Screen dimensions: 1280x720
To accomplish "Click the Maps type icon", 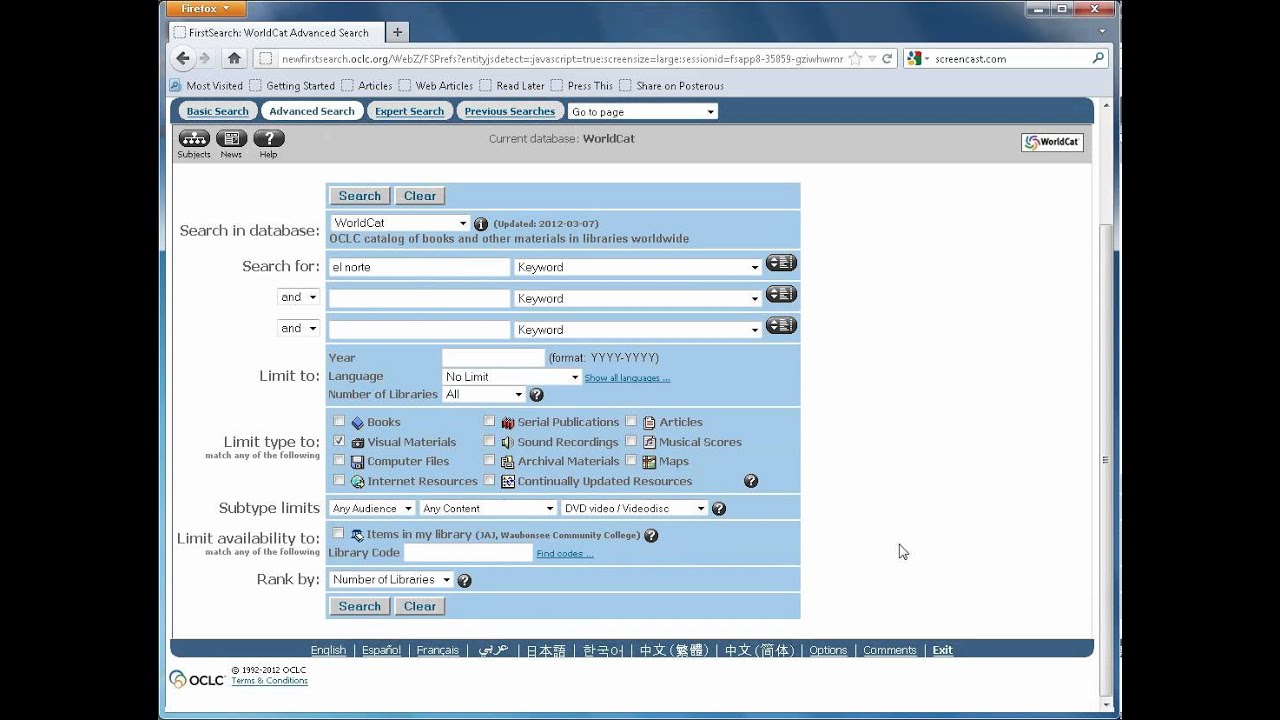I will [x=649, y=462].
